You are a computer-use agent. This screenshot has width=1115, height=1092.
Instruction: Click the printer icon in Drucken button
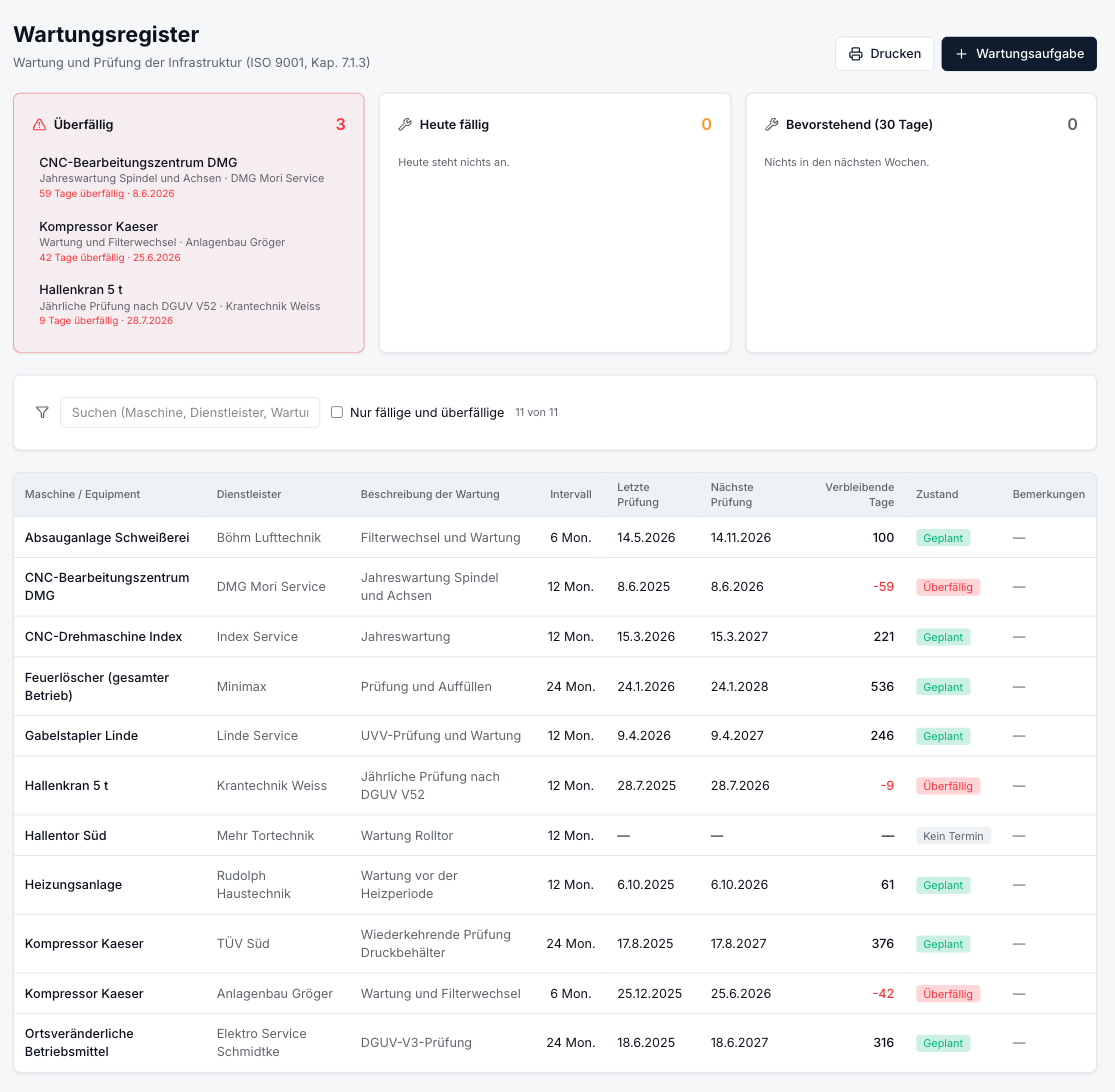tap(855, 54)
